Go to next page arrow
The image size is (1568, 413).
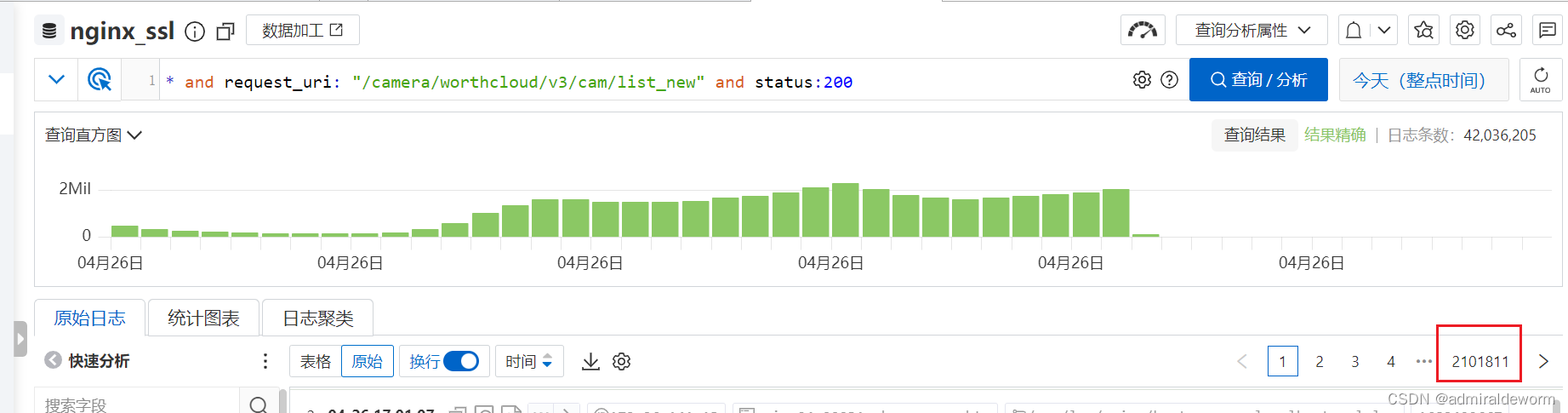coord(1543,362)
